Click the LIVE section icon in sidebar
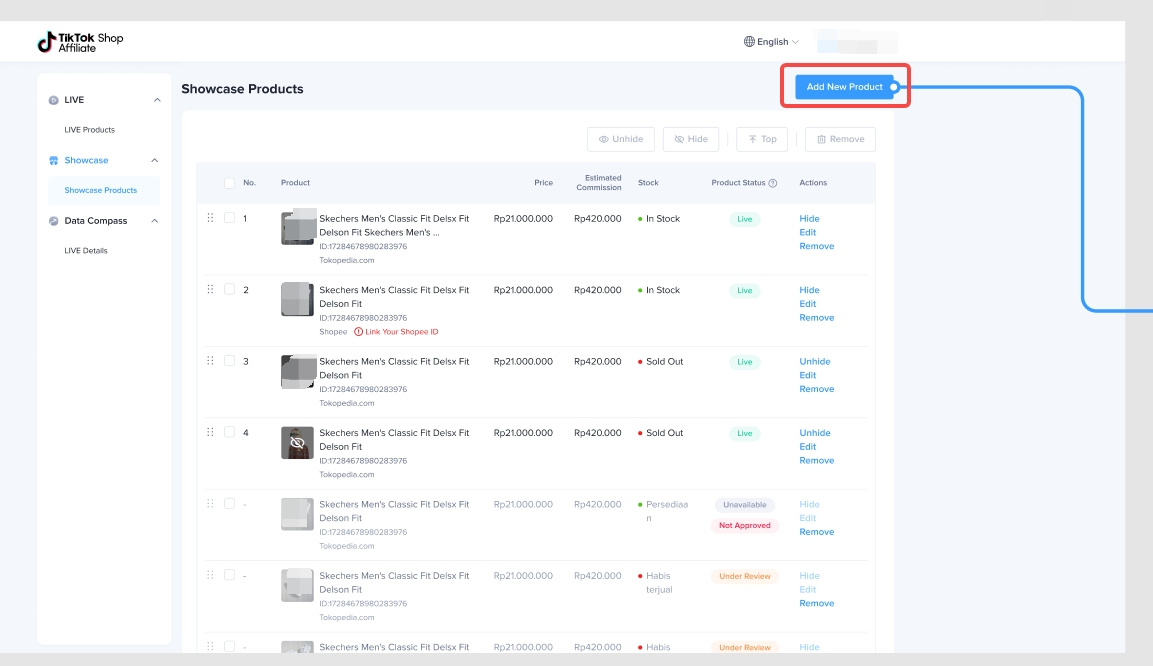Viewport: 1153px width, 666px height. 54,100
